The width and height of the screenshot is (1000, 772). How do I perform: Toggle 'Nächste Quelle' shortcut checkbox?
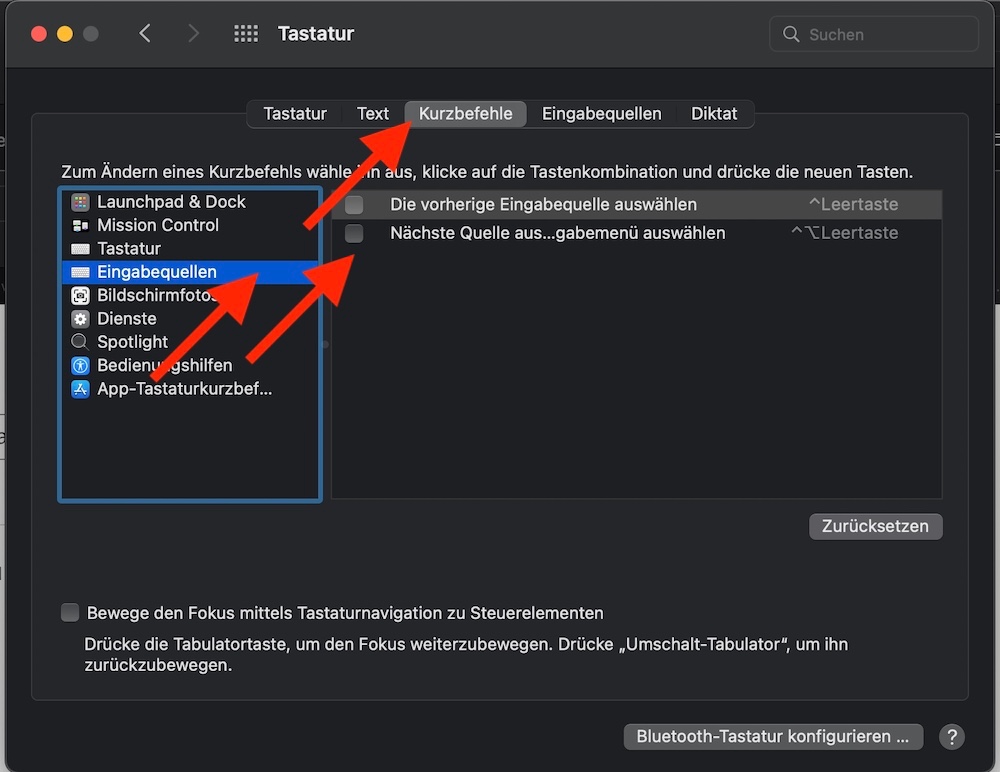(354, 234)
